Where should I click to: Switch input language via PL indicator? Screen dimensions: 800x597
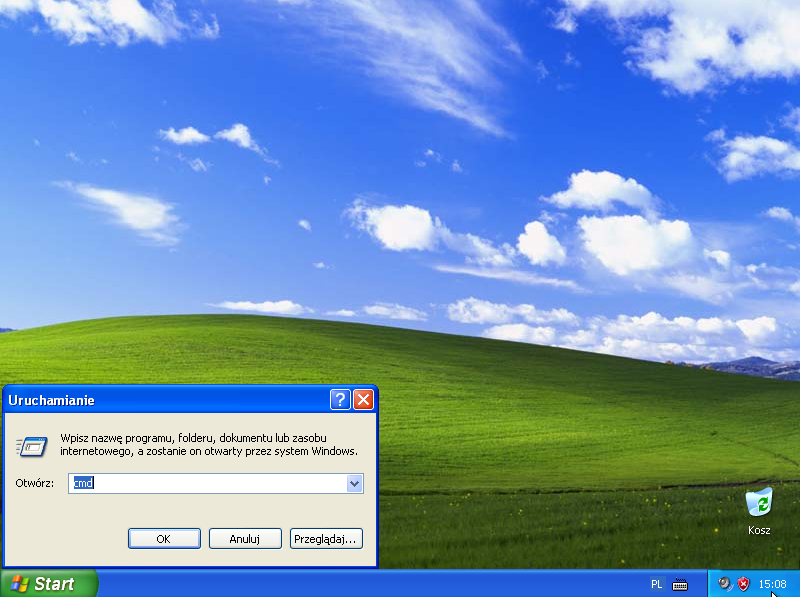point(657,584)
